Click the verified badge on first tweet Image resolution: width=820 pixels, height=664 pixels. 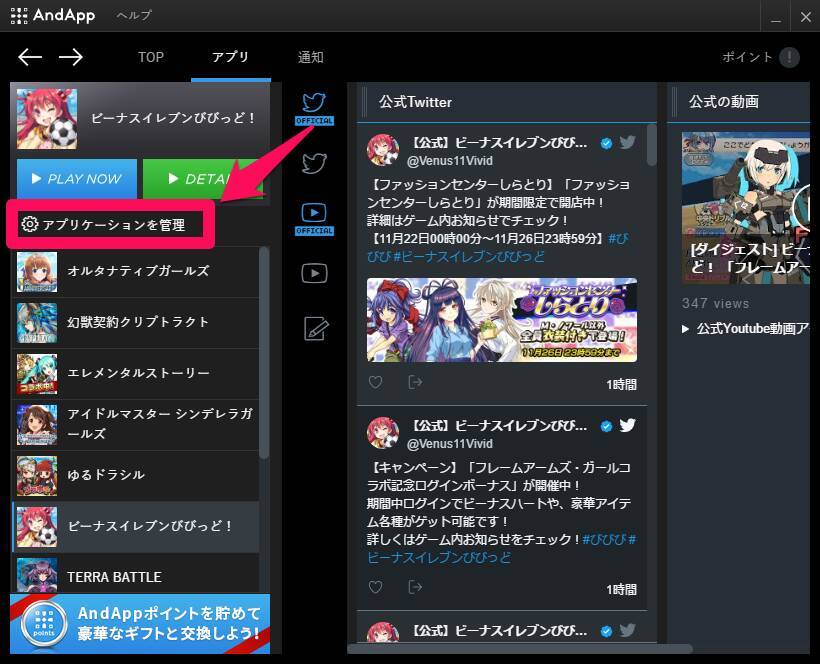pyautogui.click(x=607, y=143)
